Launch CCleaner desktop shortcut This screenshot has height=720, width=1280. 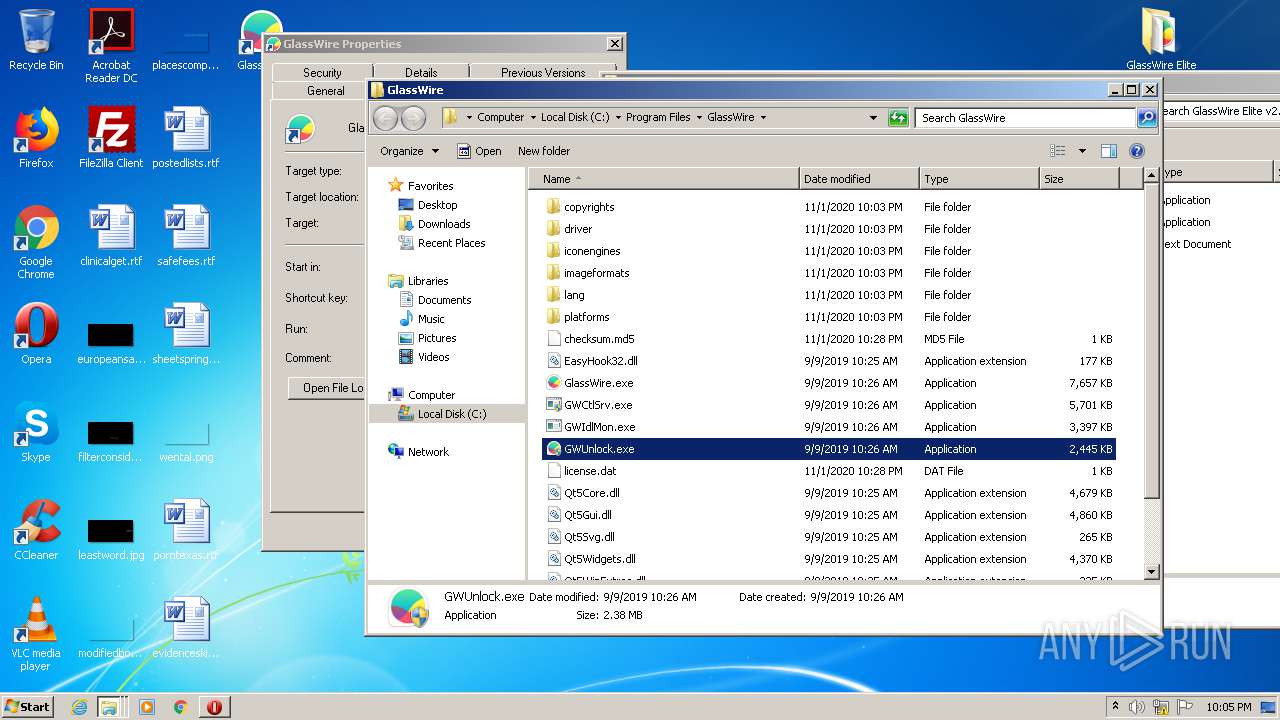point(36,529)
